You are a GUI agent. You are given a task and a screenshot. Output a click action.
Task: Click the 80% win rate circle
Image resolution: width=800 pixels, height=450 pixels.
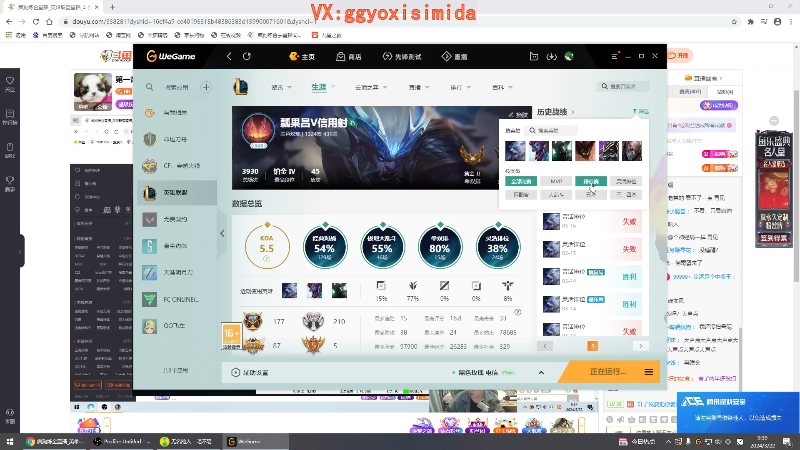pos(440,246)
